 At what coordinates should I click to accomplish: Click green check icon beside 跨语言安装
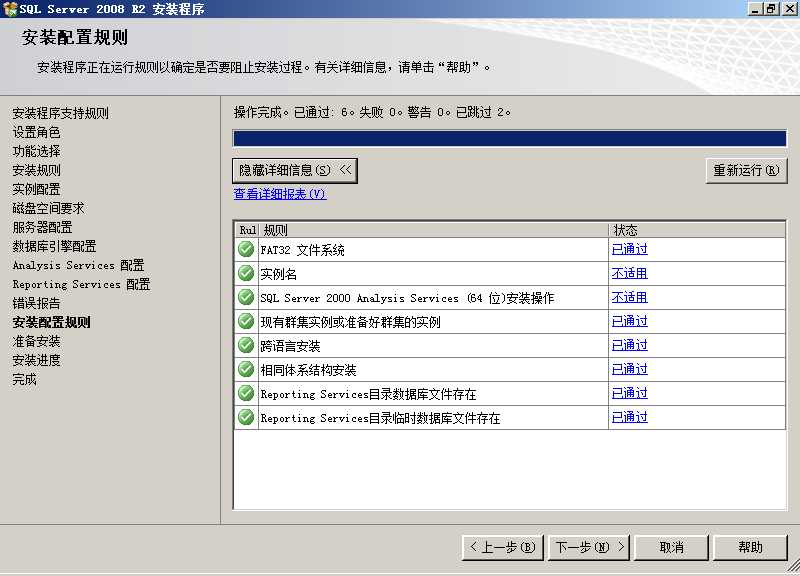tap(246, 345)
